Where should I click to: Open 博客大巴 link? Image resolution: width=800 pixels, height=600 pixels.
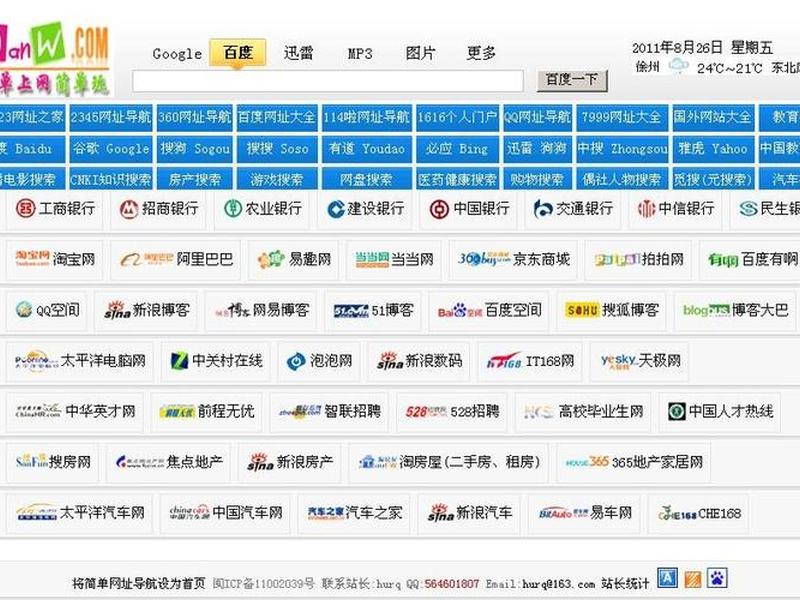tap(735, 310)
